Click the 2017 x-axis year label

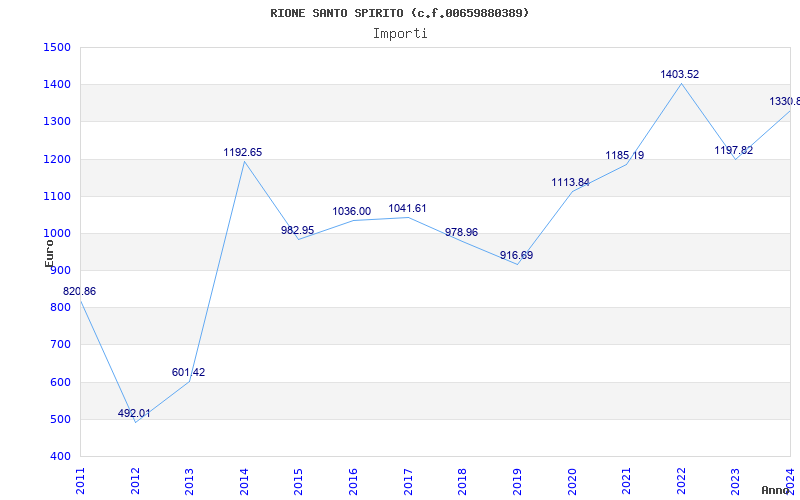[408, 481]
